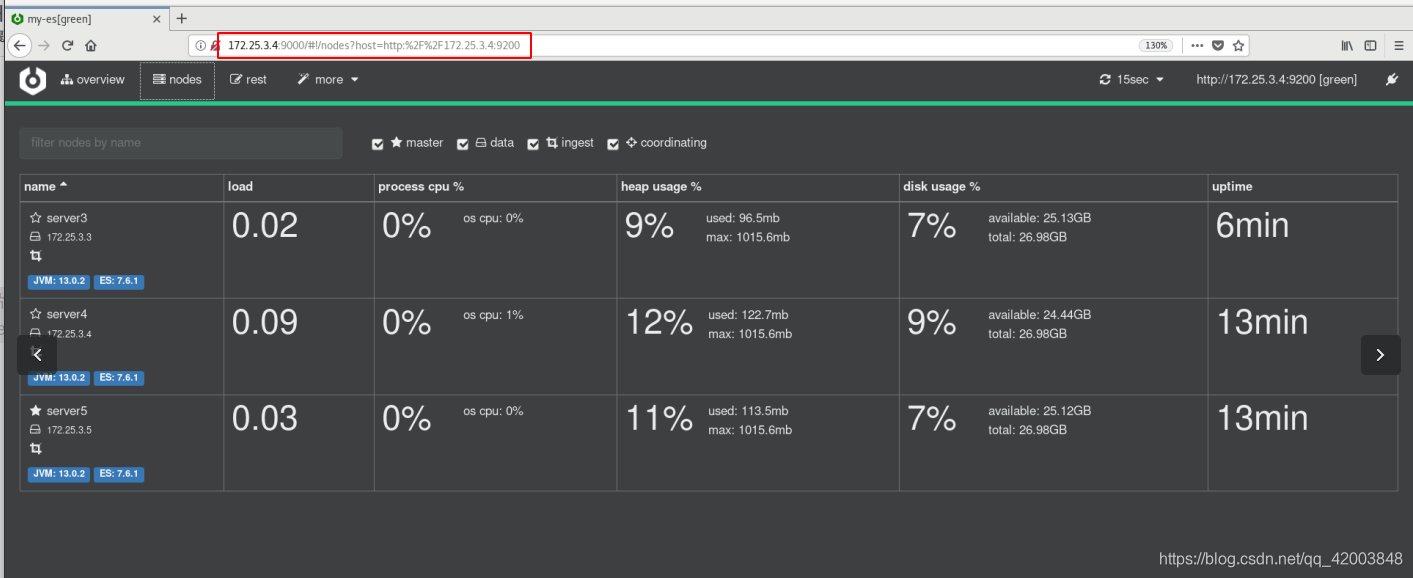Click the star icon beside server4

pos(36,314)
